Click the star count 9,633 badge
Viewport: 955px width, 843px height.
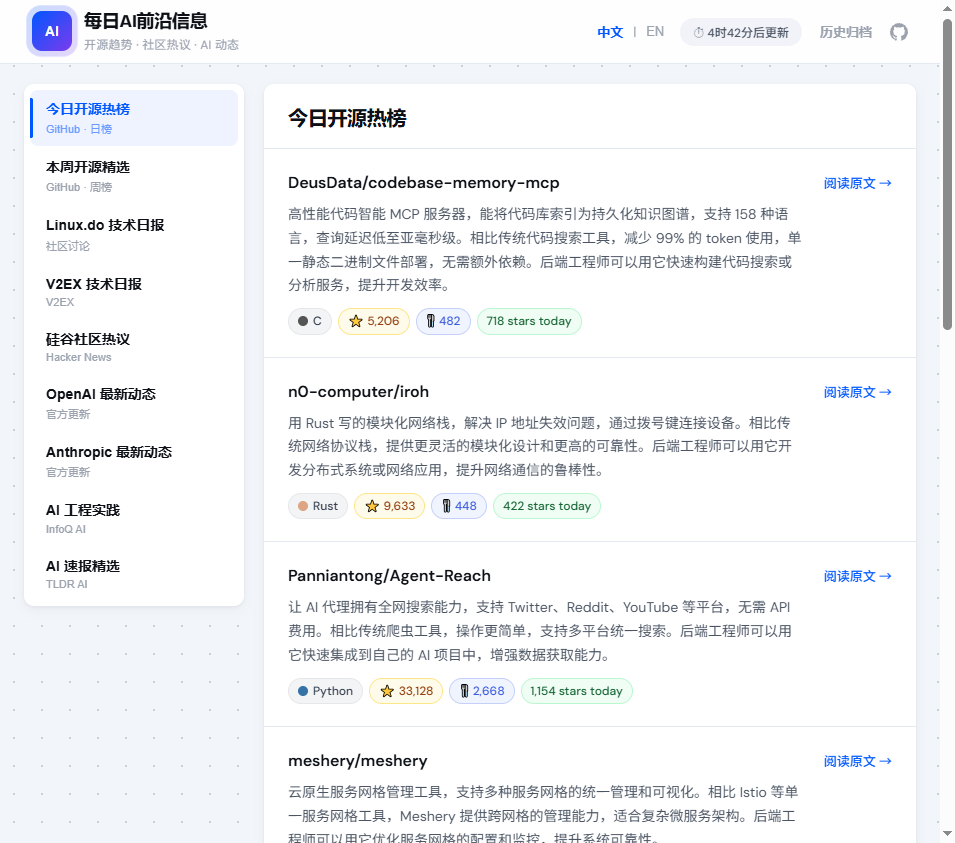click(390, 506)
